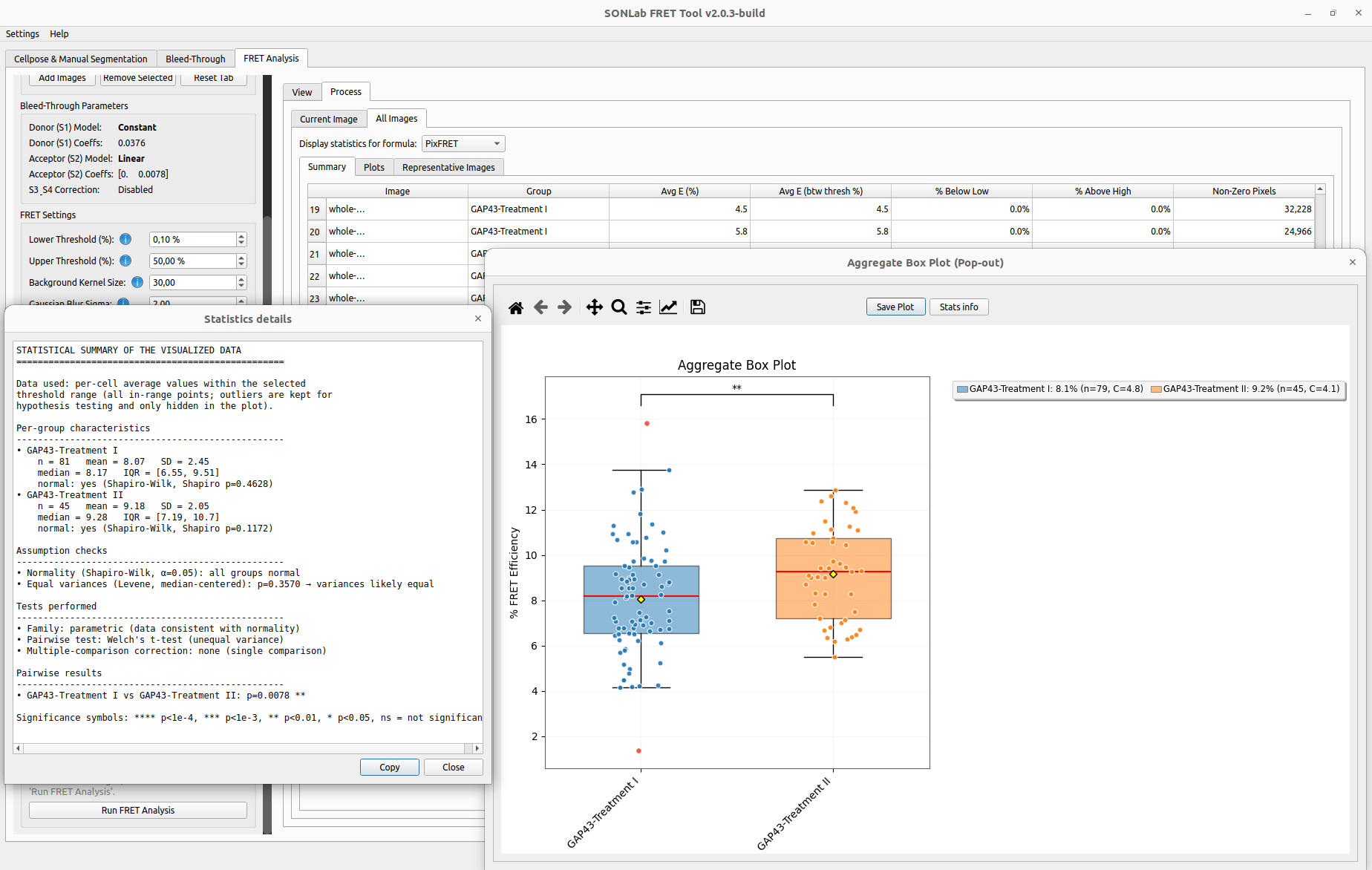This screenshot has width=1372, height=870.
Task: Click Background Kernel Size input field
Action: click(193, 282)
